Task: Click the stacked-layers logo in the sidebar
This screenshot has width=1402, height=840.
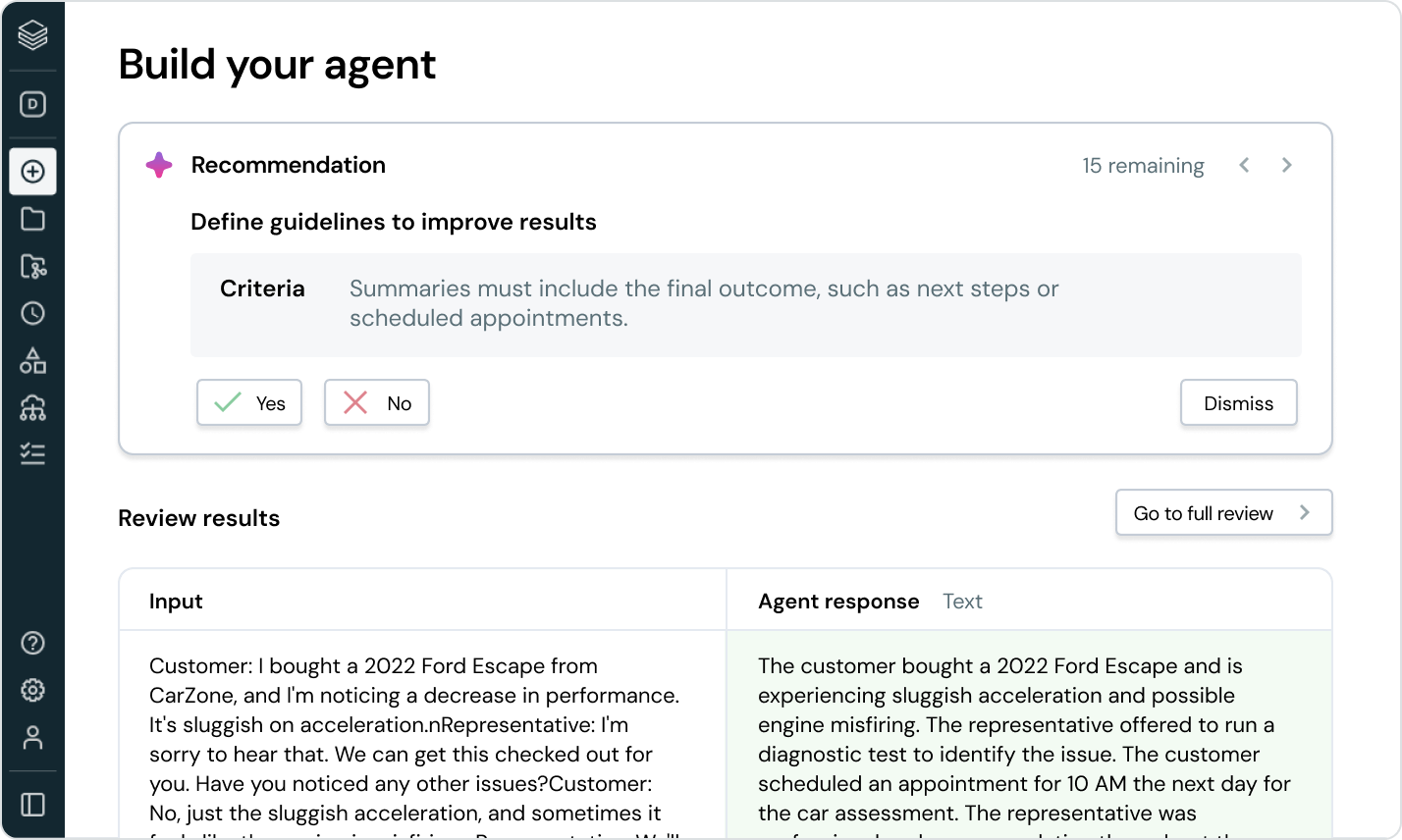Action: 32,36
